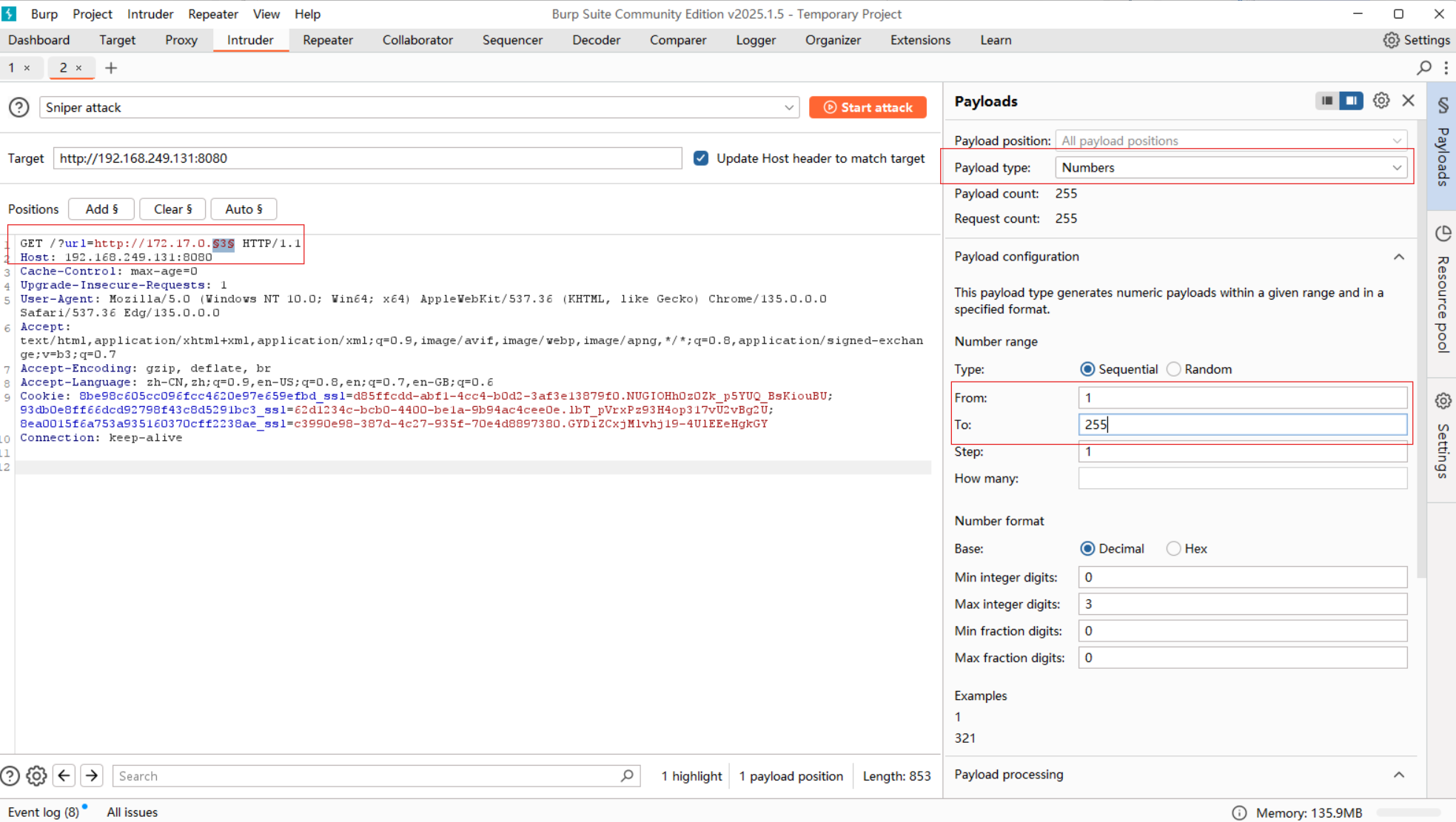
Task: Click the search magnifier in the tab bar
Action: coord(1423,68)
